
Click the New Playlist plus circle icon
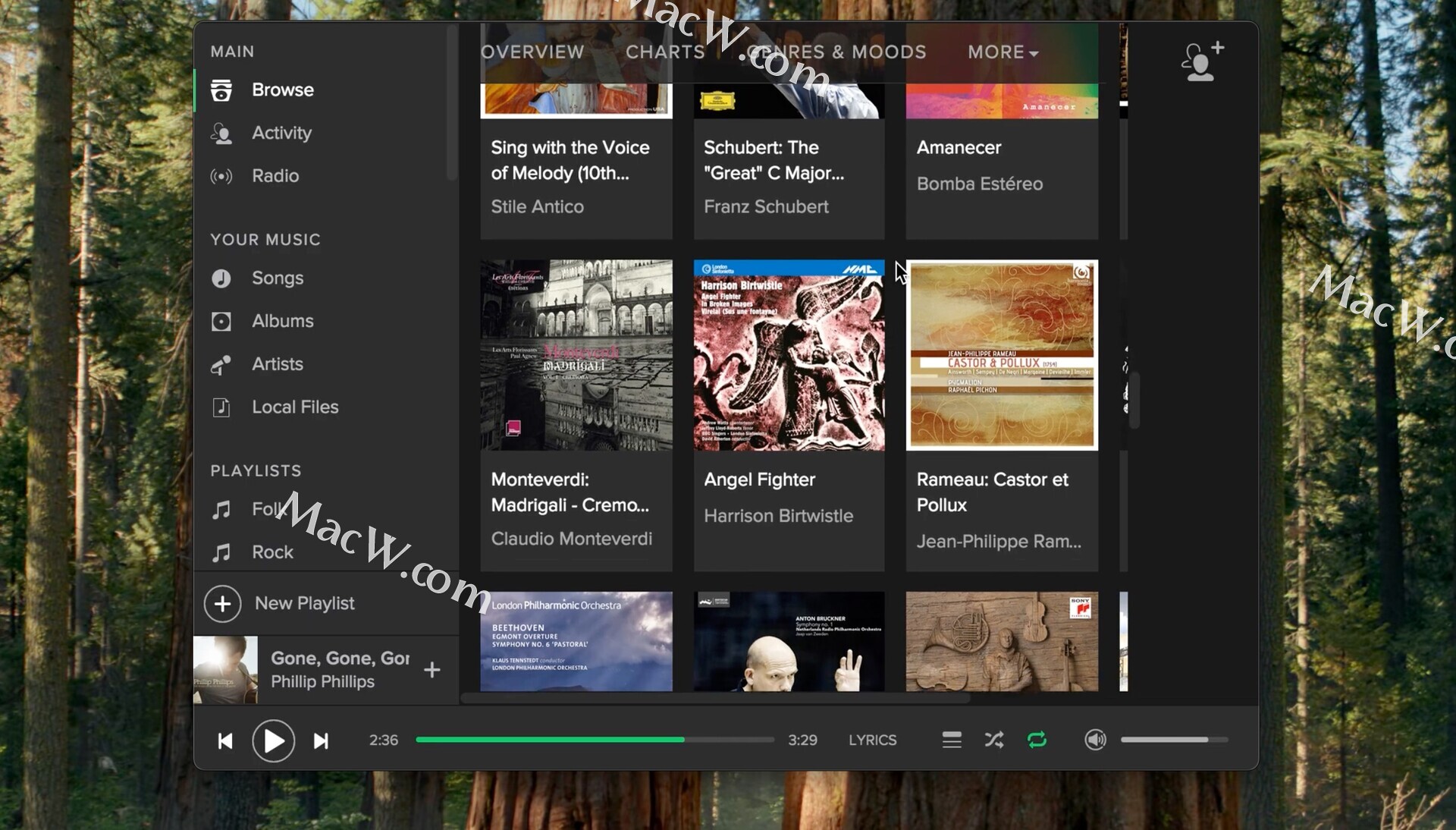coord(222,604)
